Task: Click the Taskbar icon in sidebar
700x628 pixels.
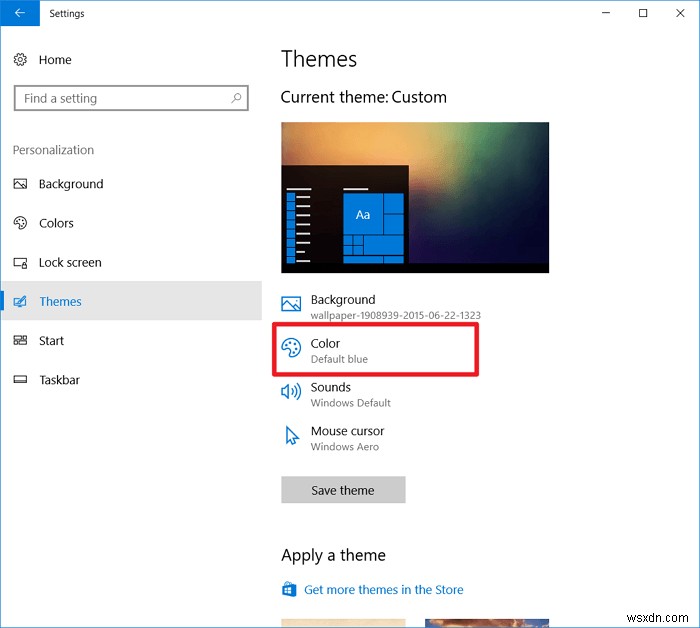Action: pyautogui.click(x=20, y=380)
